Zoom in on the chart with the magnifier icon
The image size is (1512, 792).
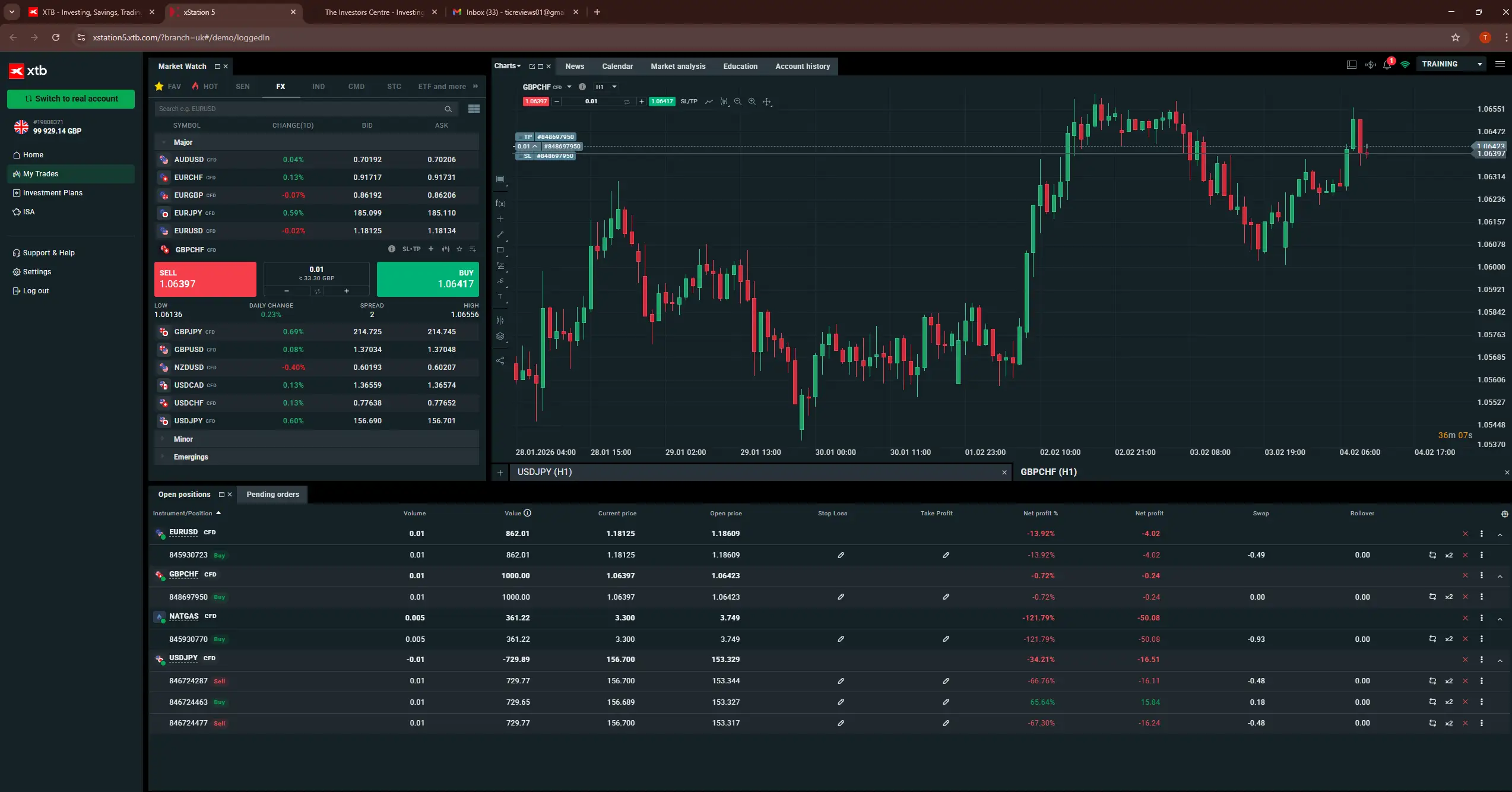click(752, 102)
